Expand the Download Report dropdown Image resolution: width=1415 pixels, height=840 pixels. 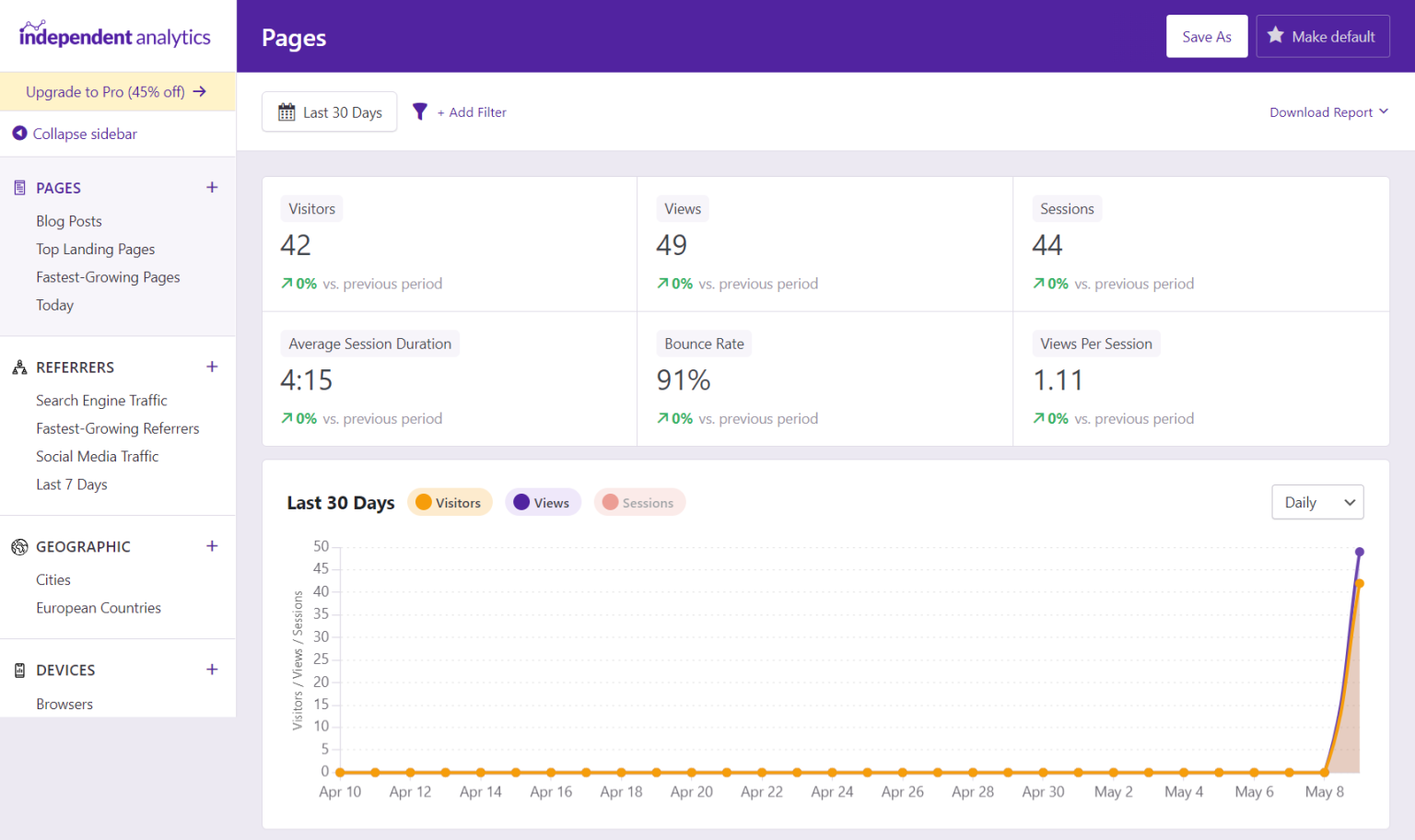1328,111
